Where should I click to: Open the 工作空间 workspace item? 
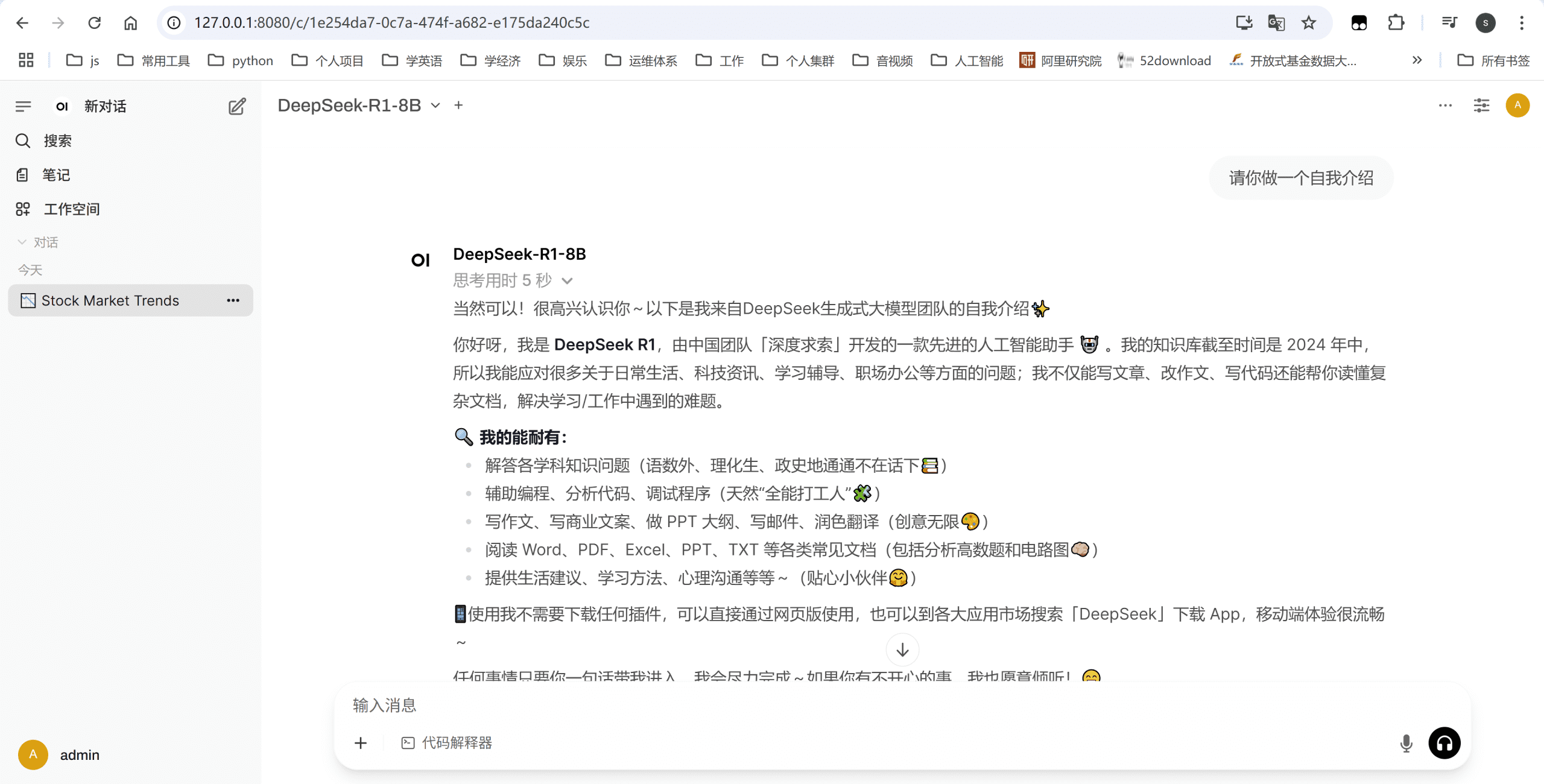coord(131,209)
